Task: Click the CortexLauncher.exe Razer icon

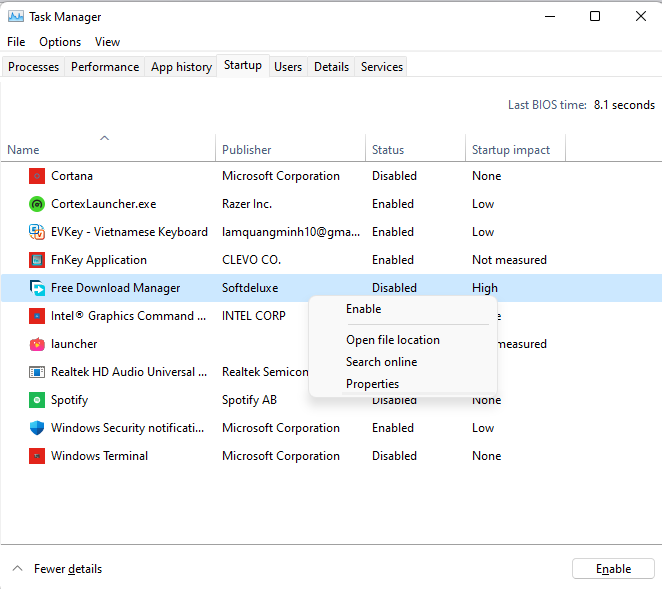Action: click(x=37, y=204)
